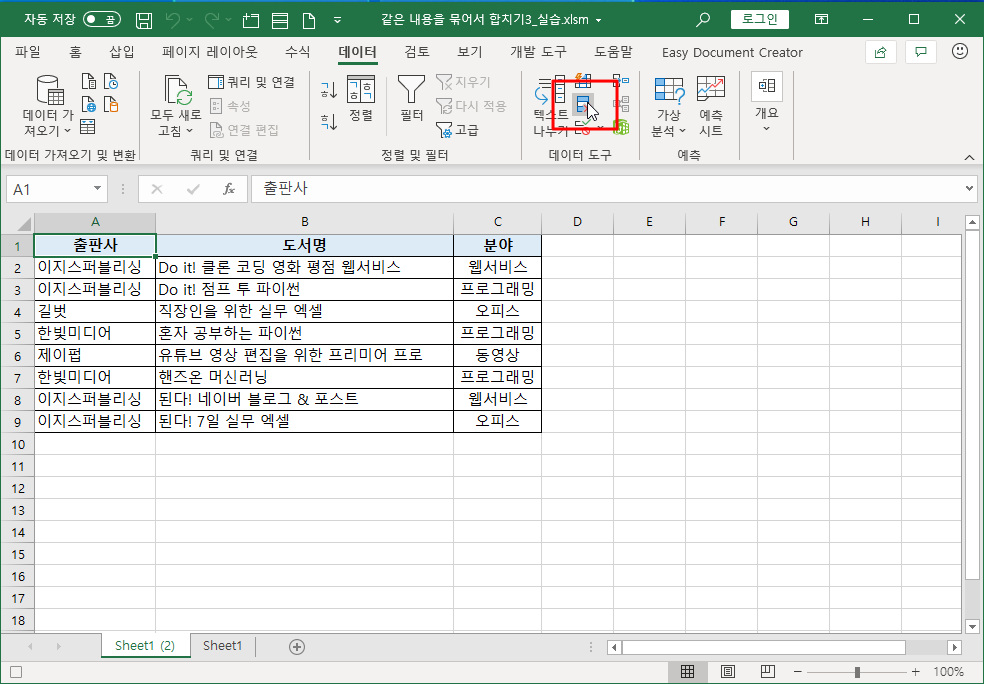Image resolution: width=984 pixels, height=684 pixels.
Task: Click zoom in plus button
Action: [916, 672]
